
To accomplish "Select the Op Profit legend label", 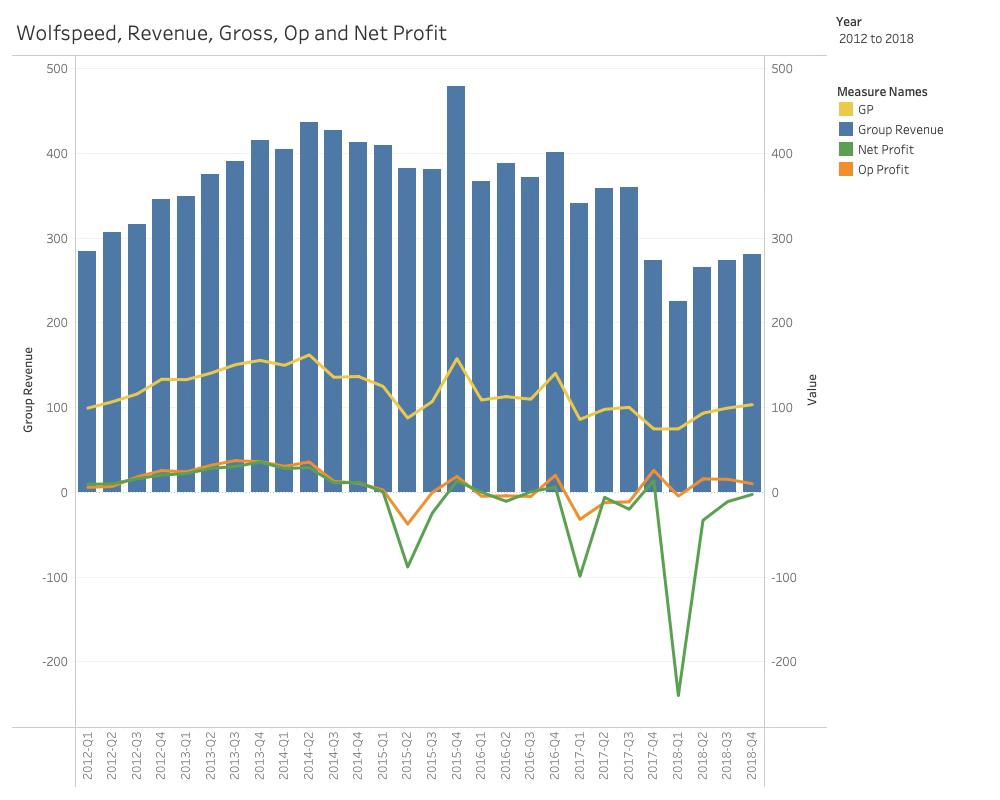I will pyautogui.click(x=883, y=169).
